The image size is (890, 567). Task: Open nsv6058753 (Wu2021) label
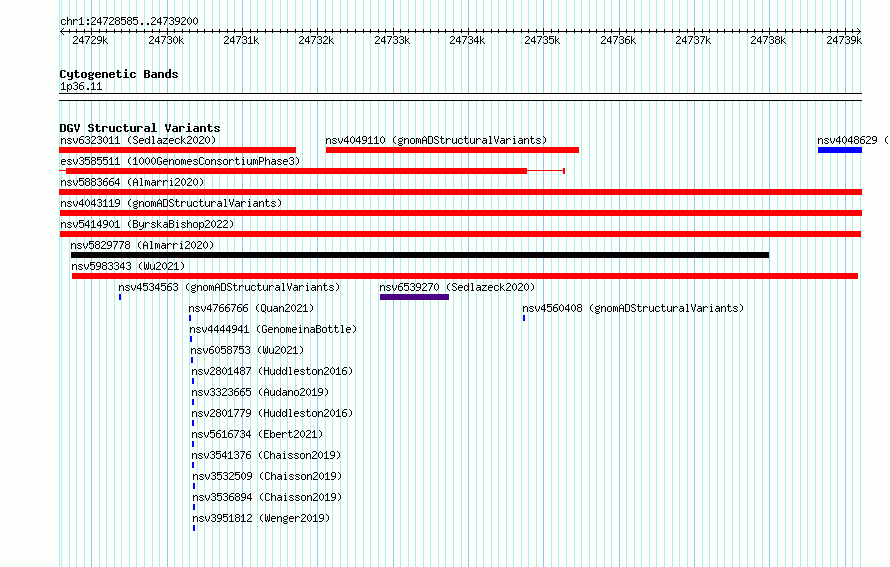247,350
